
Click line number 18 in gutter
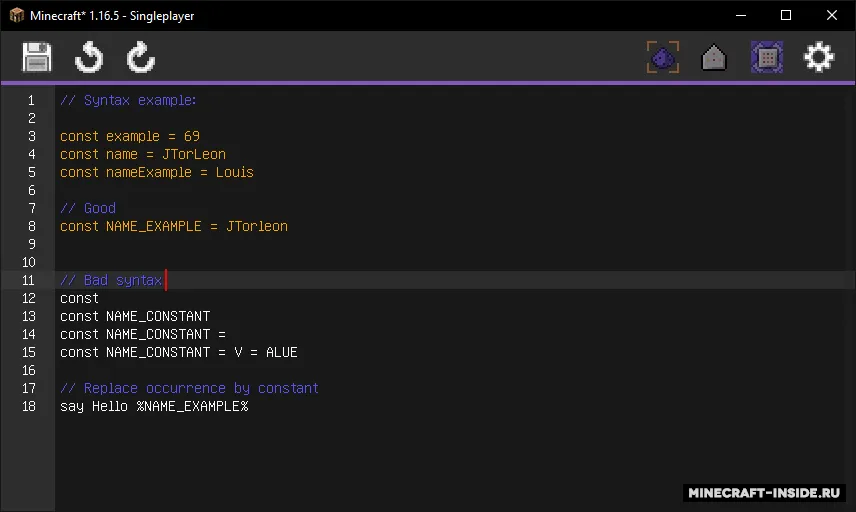[28, 406]
